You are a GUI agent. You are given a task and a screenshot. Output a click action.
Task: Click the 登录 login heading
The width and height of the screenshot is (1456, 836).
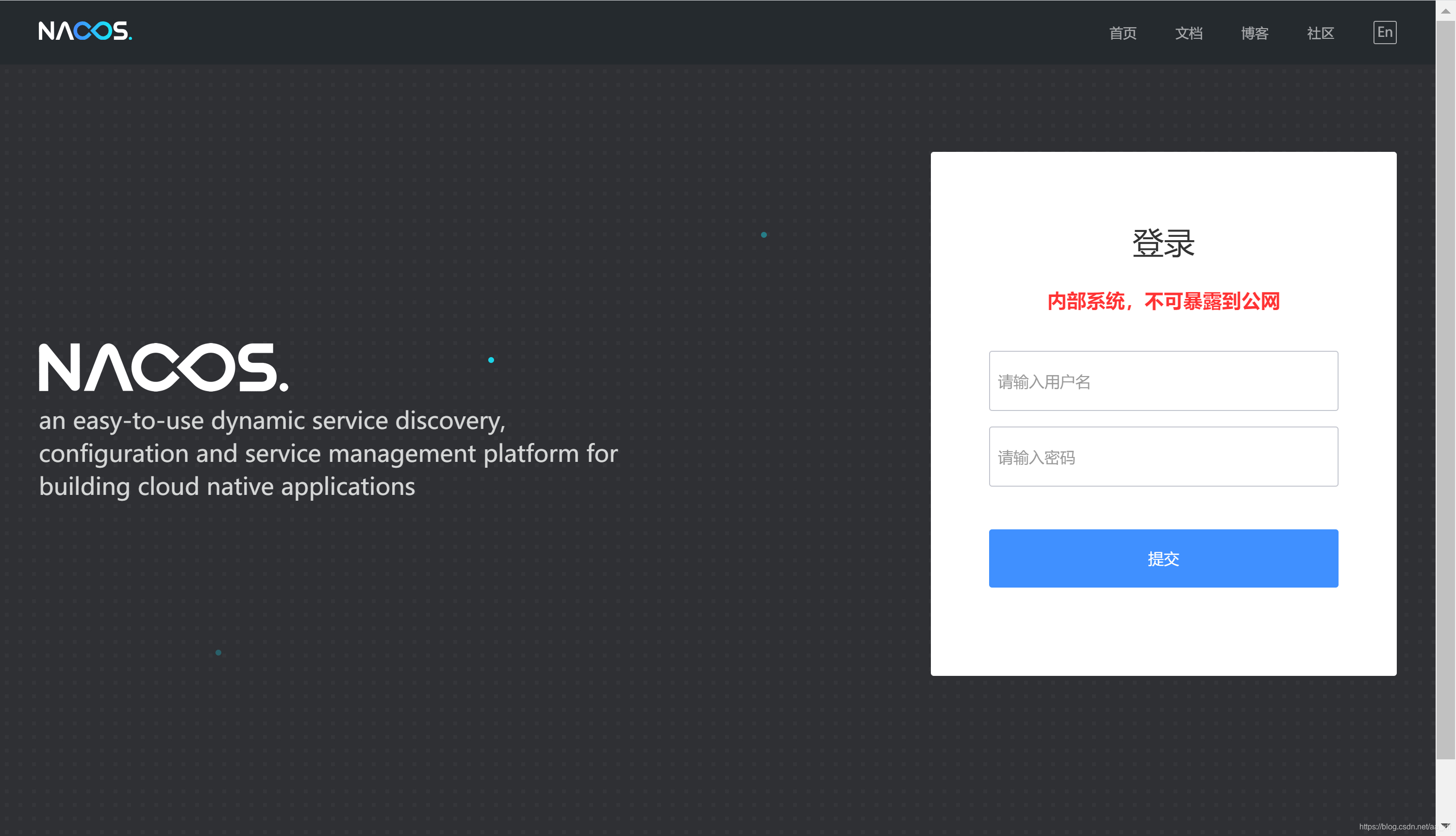pos(1163,243)
